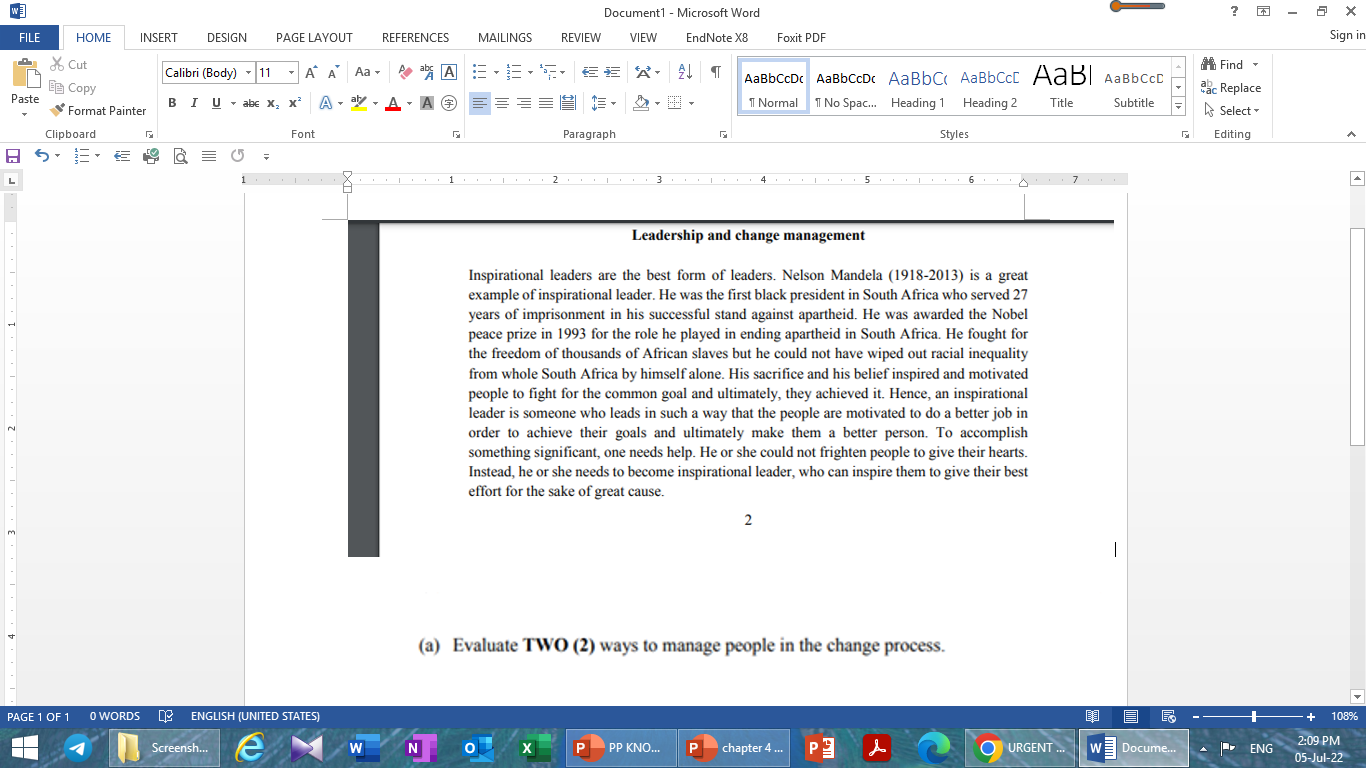Image resolution: width=1366 pixels, height=768 pixels.
Task: Apply italic formatting
Action: (193, 103)
